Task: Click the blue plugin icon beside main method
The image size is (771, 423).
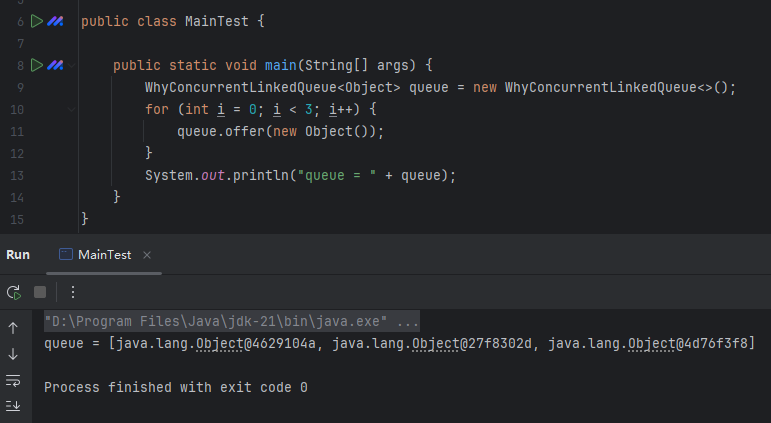Action: [55, 65]
